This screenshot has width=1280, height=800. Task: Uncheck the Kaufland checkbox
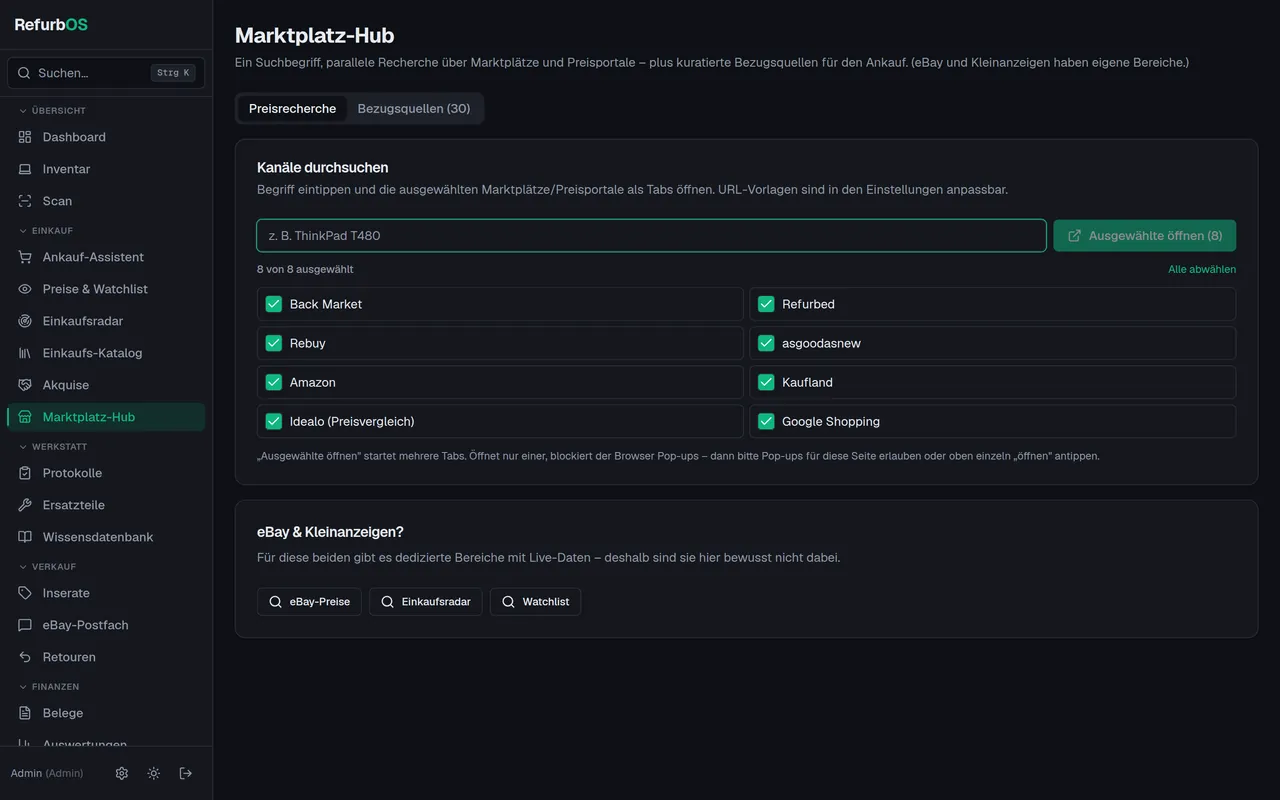tap(766, 382)
